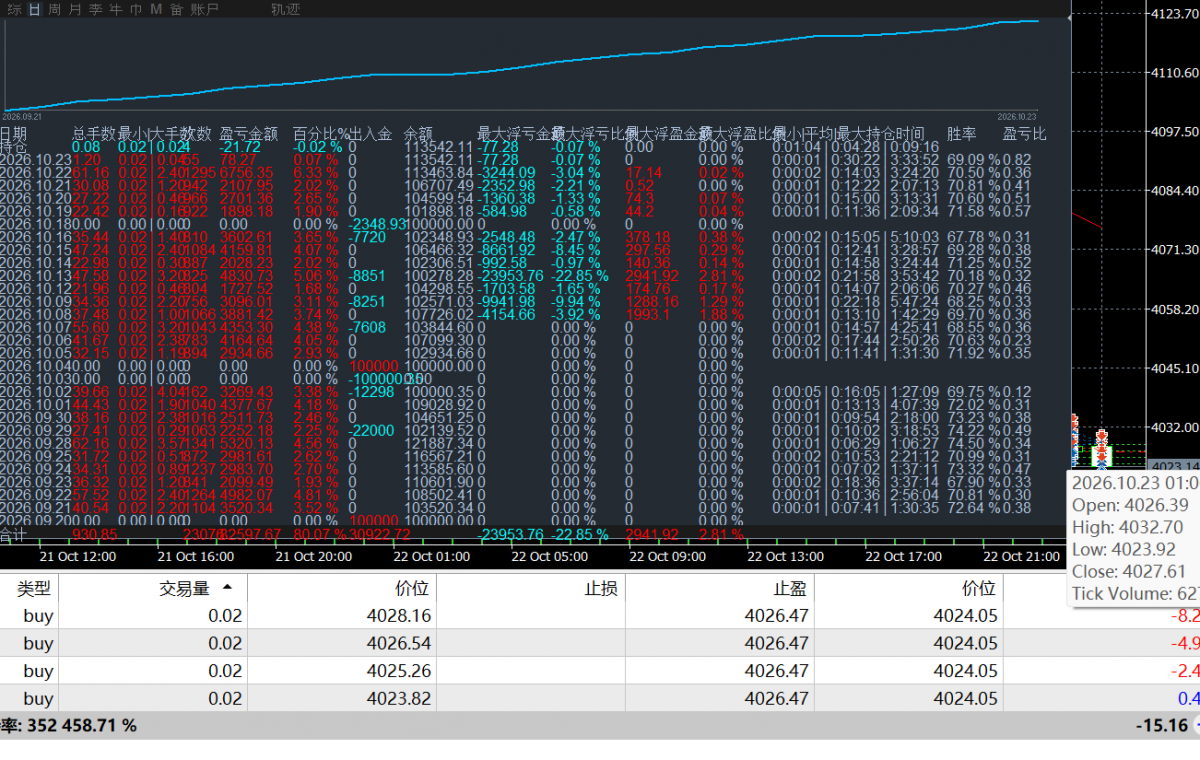
Task: Click the 113463.84 balance value
Action: point(438,173)
